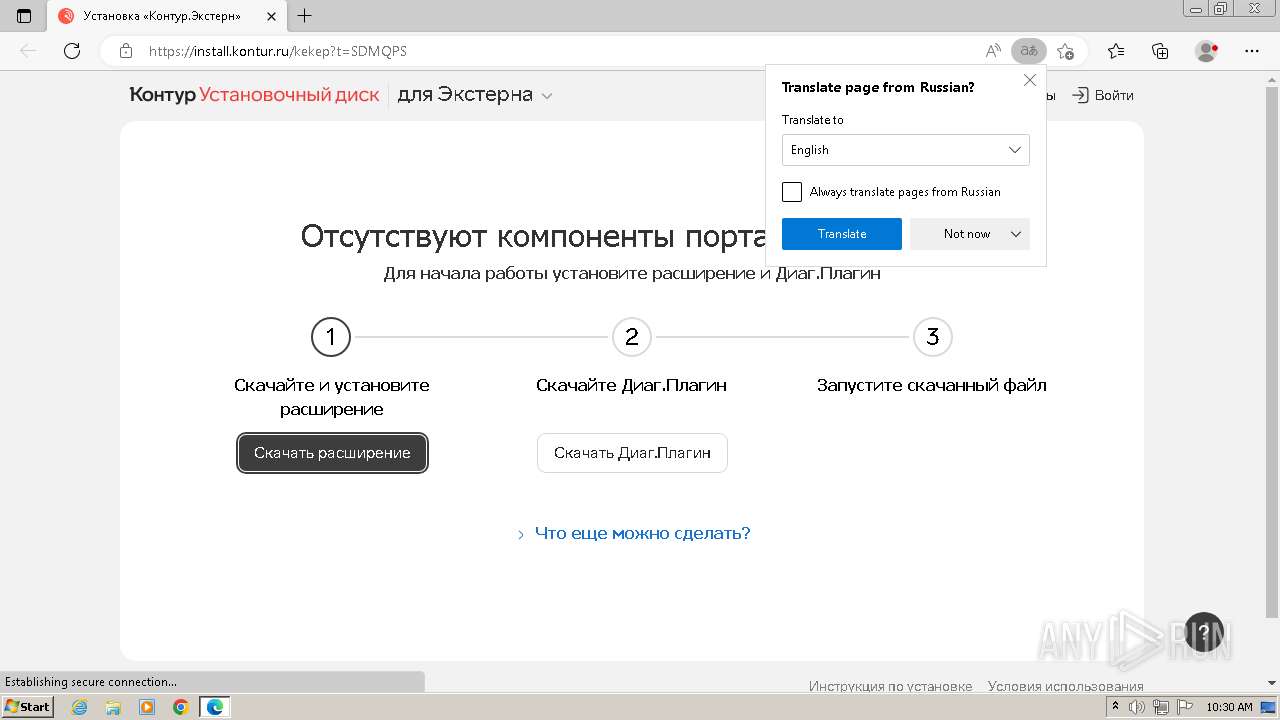Open the tab actions menu icon
This screenshot has height=720, width=1280.
[24, 16]
